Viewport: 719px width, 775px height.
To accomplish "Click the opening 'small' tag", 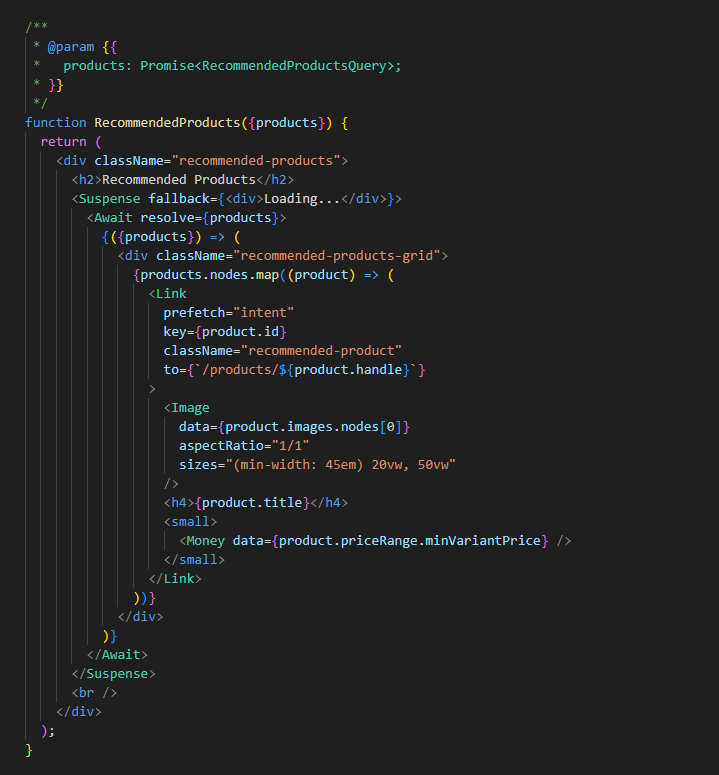I will point(190,522).
